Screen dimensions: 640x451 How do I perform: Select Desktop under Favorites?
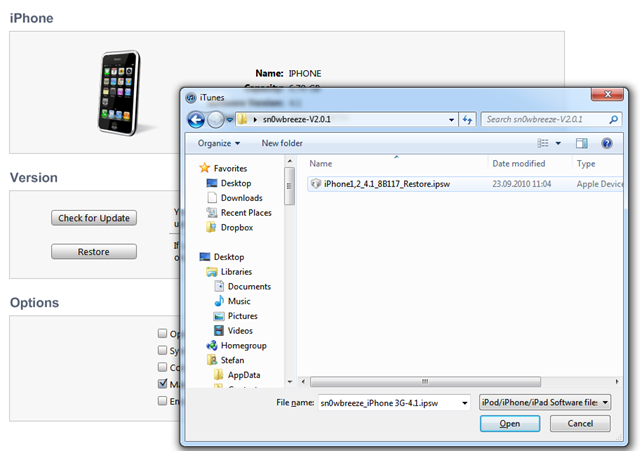point(236,183)
